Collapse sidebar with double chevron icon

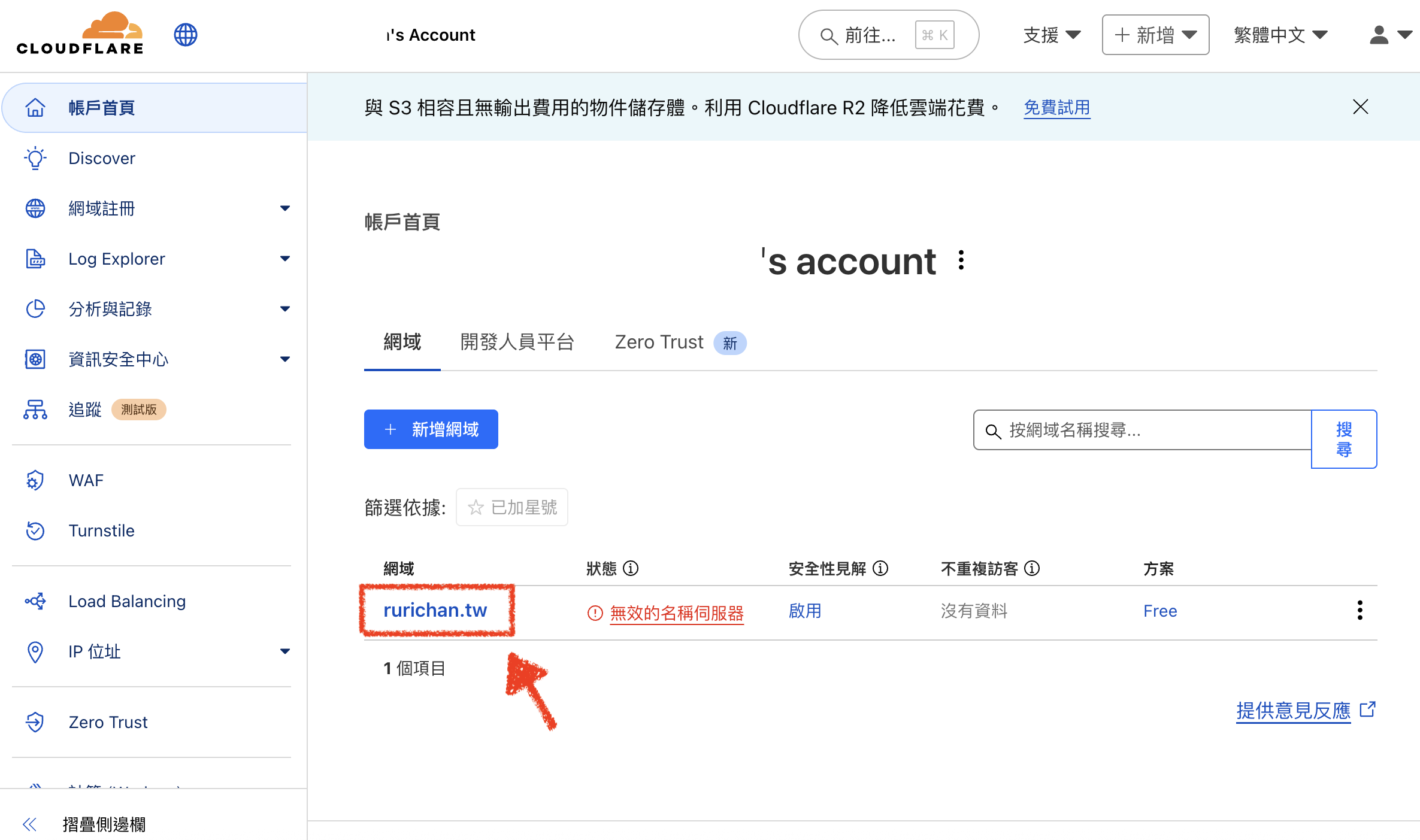click(x=29, y=824)
